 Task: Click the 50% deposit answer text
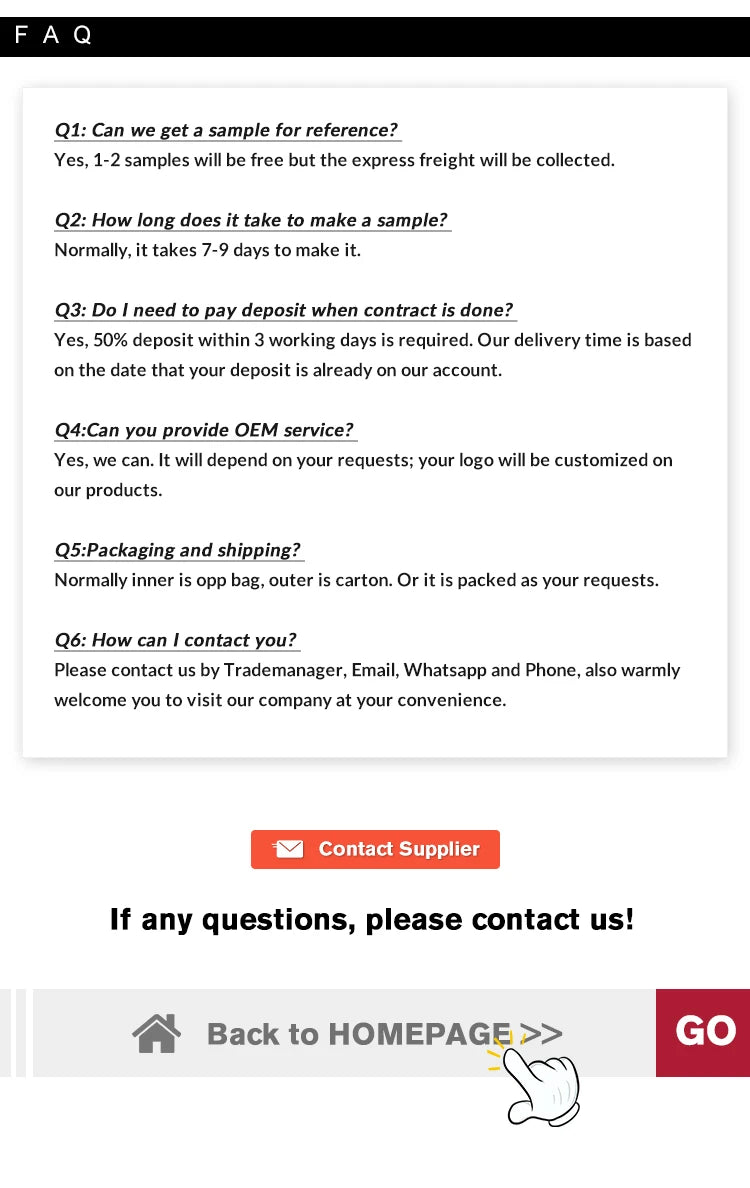372,355
